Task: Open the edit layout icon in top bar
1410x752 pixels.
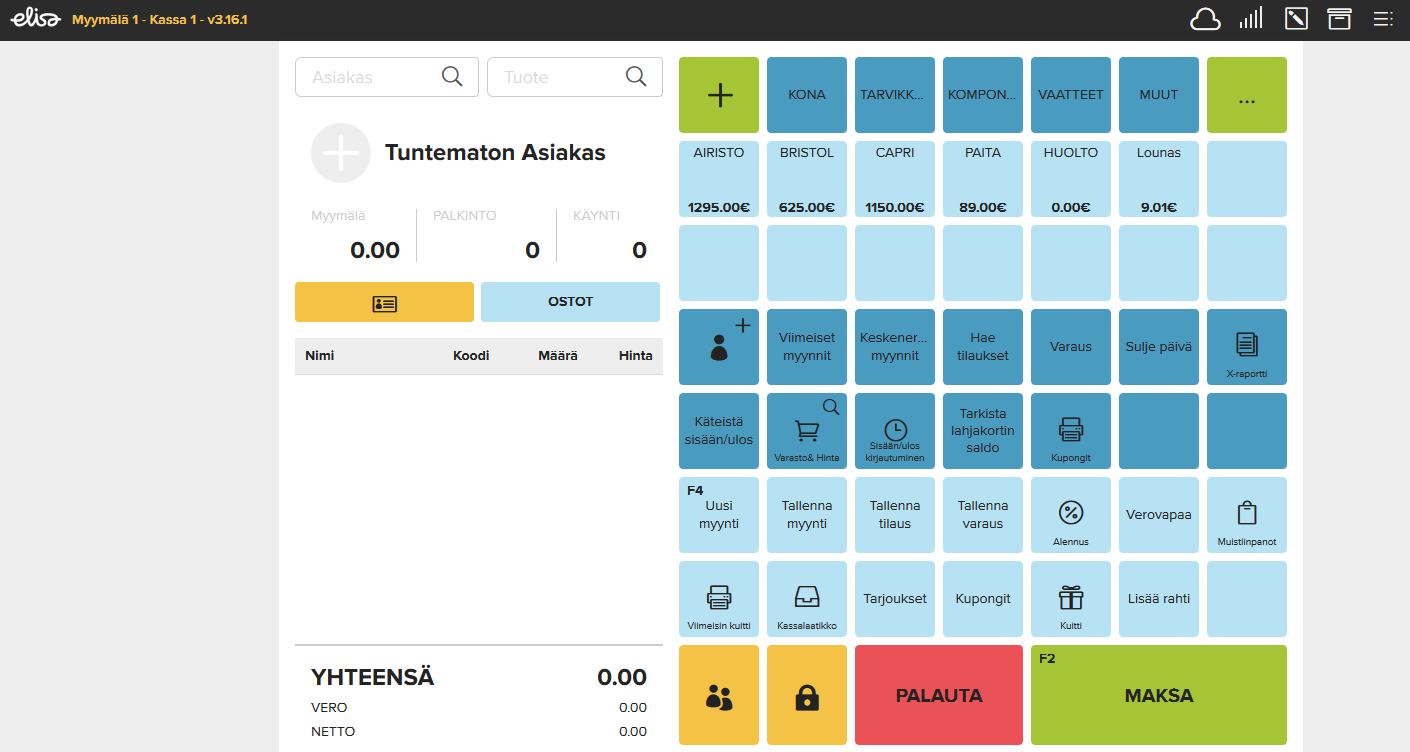Action: pyautogui.click(x=1296, y=19)
